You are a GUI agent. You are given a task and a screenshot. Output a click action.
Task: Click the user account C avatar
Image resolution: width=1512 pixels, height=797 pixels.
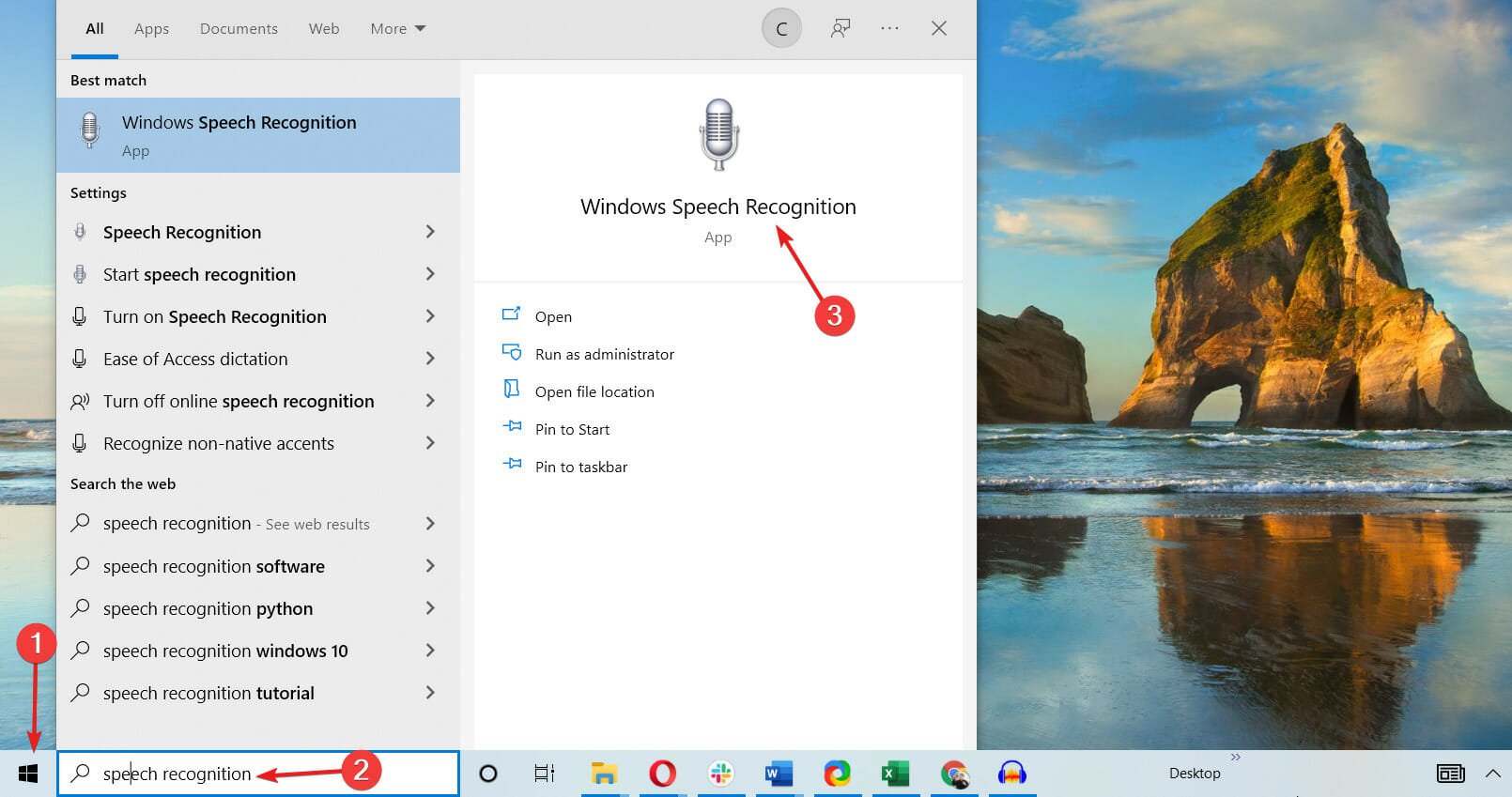click(781, 29)
